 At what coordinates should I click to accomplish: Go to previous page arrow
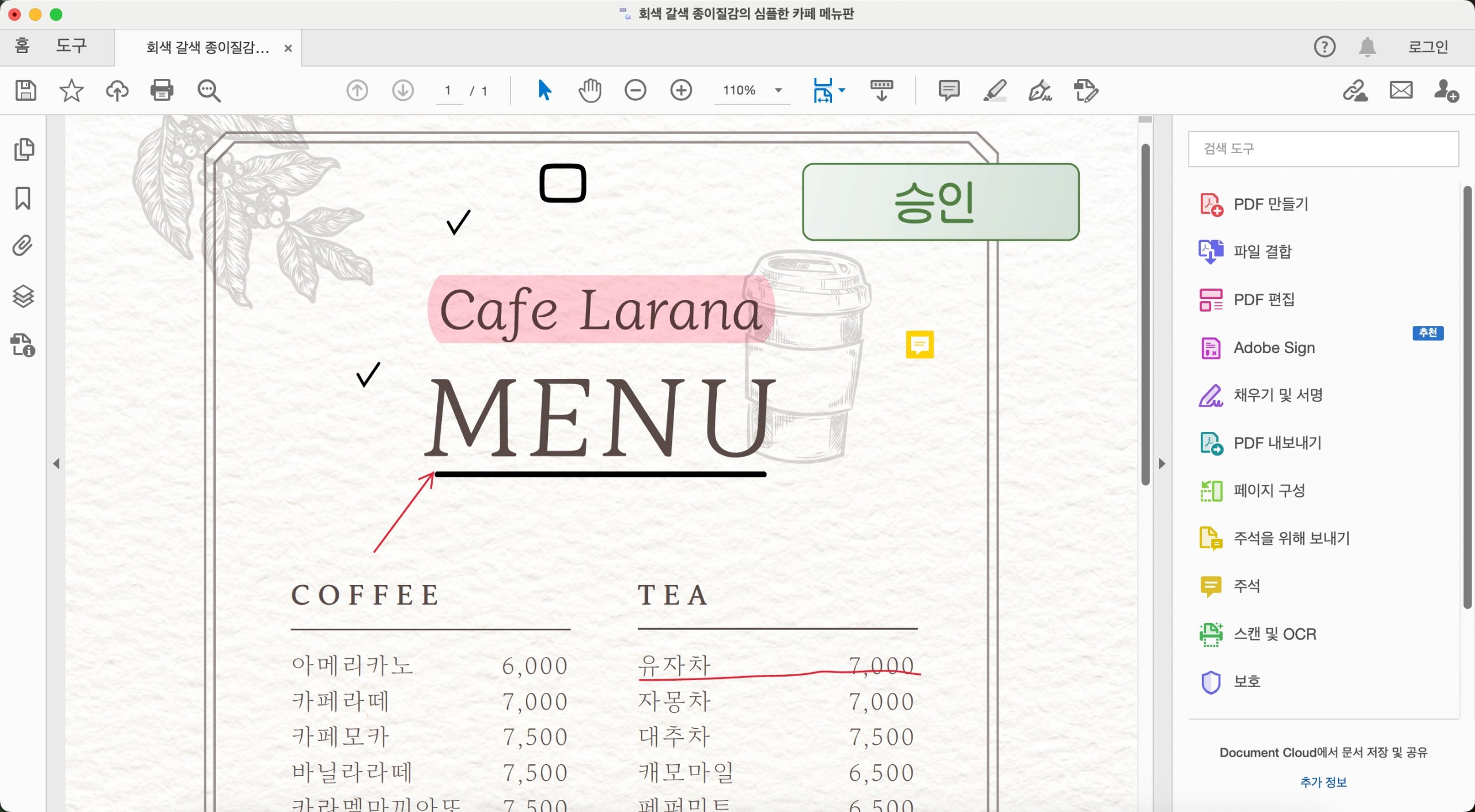point(357,90)
